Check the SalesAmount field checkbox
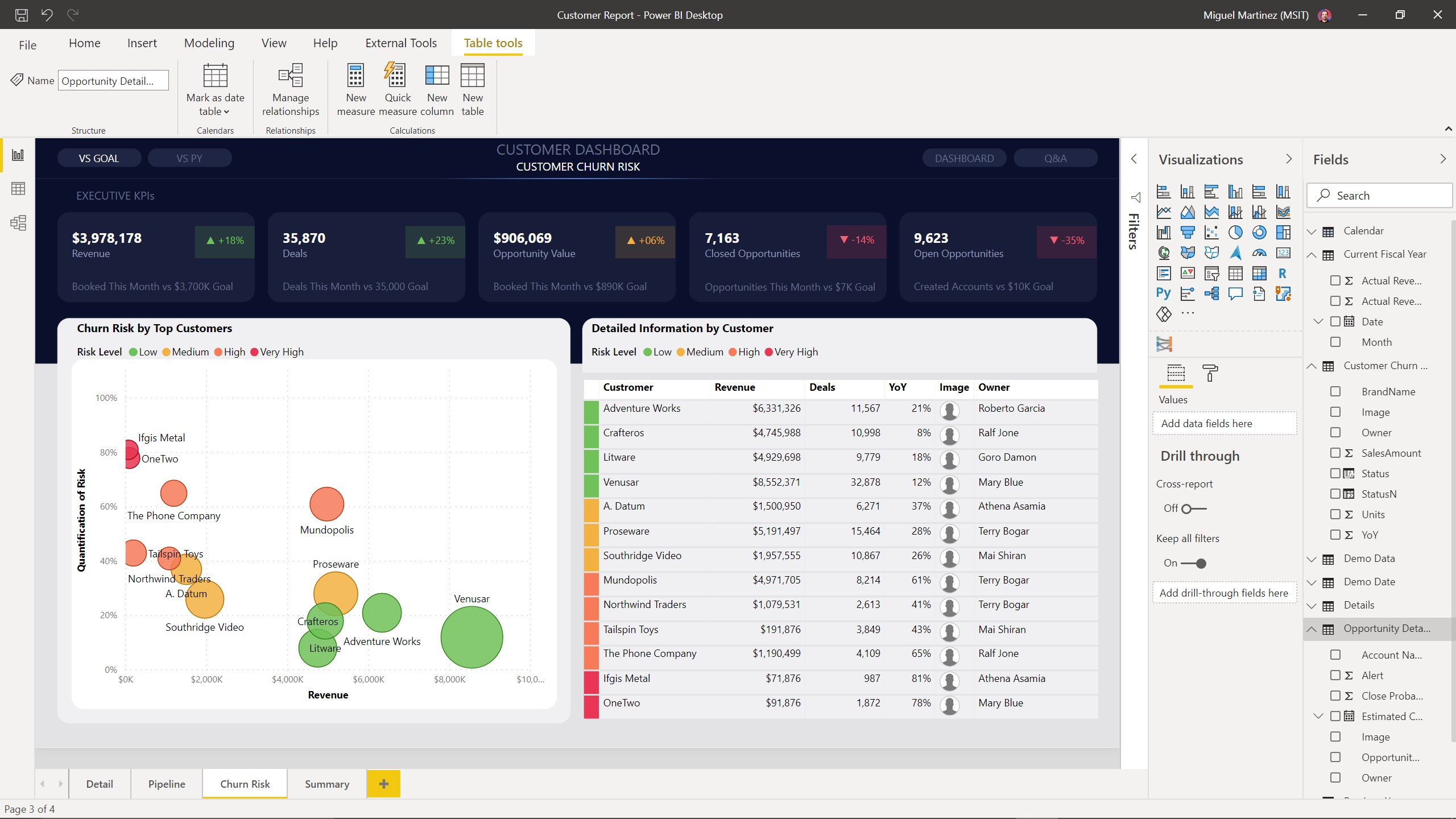This screenshot has width=1456, height=819. point(1335,453)
